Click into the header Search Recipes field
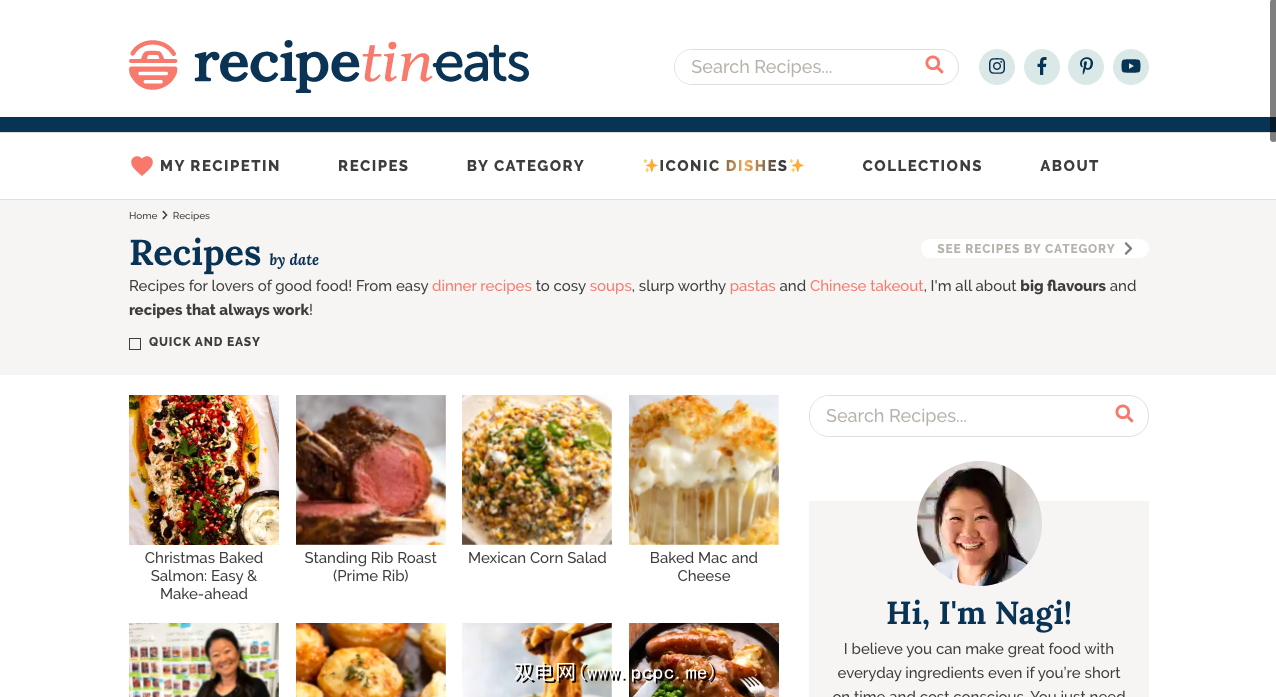 800,67
